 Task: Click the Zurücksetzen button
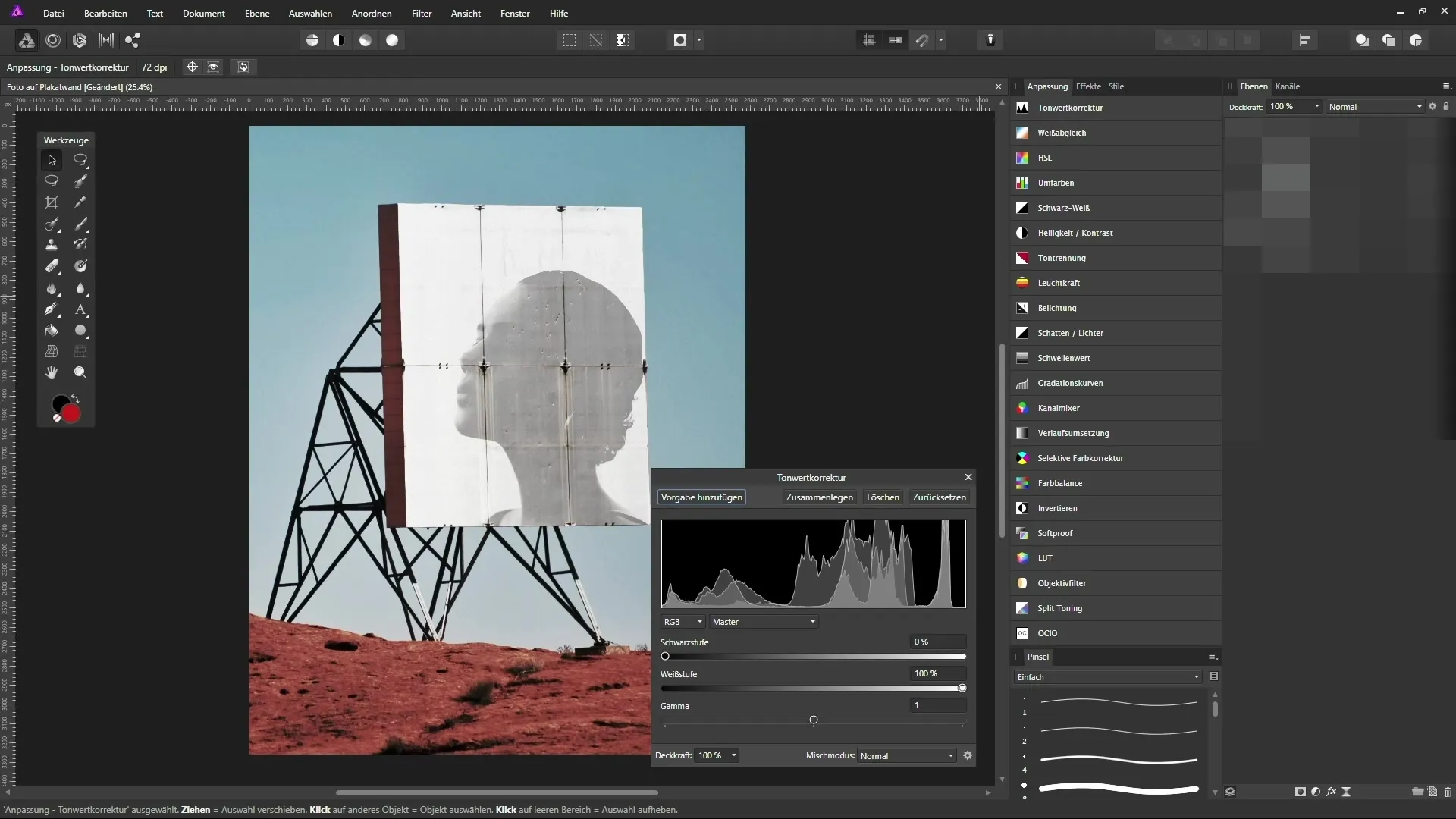pos(939,497)
